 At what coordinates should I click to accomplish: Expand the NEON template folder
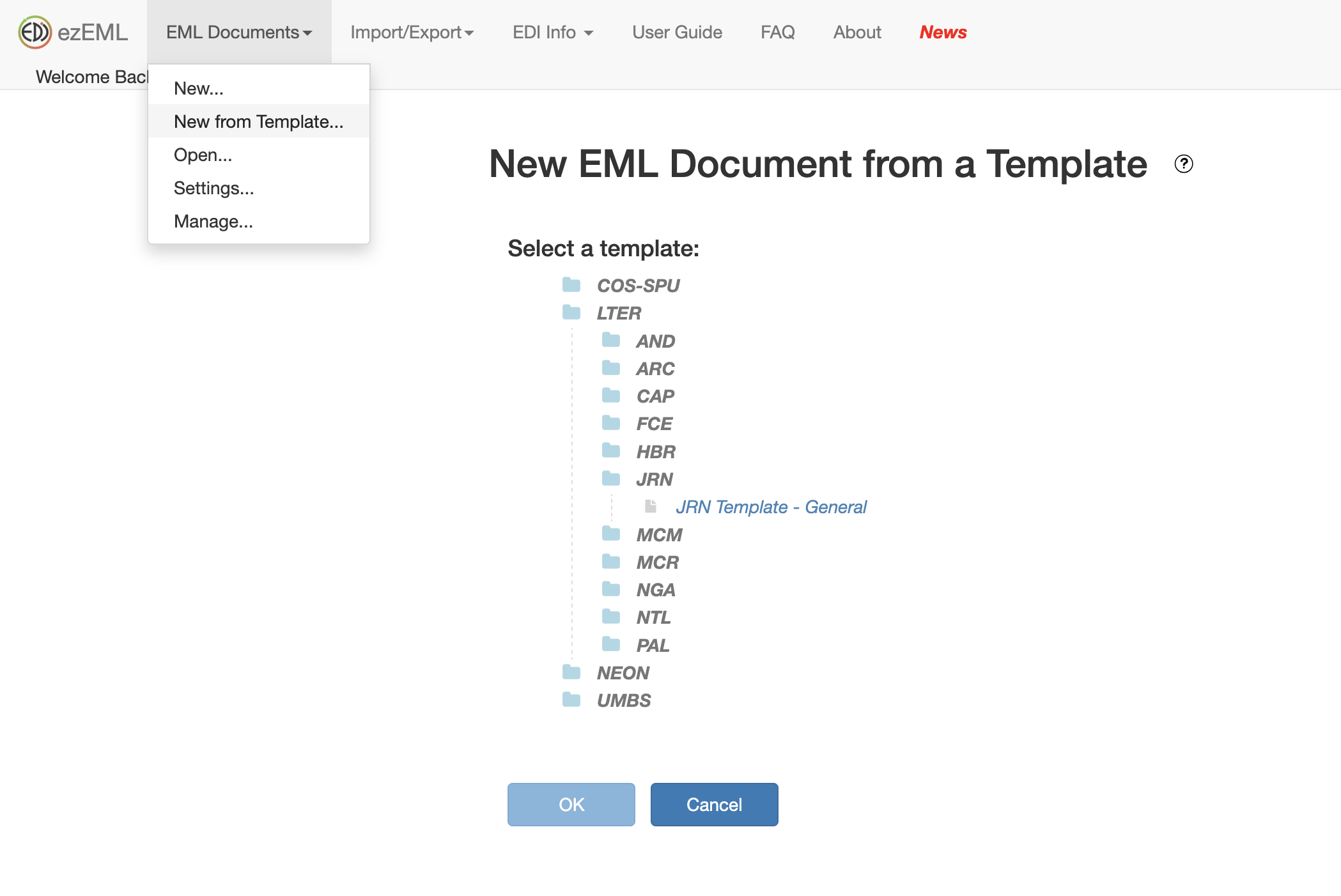(x=623, y=673)
